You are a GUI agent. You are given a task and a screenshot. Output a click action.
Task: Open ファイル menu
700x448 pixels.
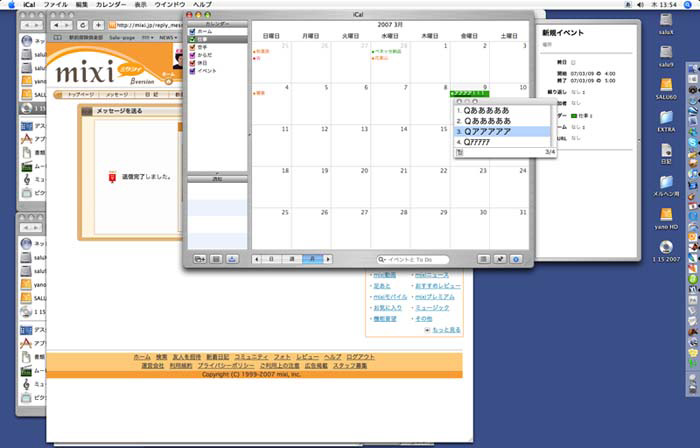coord(56,4)
